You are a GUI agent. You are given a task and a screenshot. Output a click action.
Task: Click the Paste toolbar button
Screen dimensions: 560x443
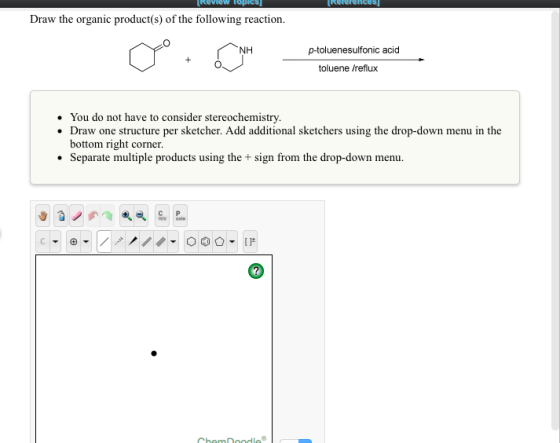[x=180, y=216]
